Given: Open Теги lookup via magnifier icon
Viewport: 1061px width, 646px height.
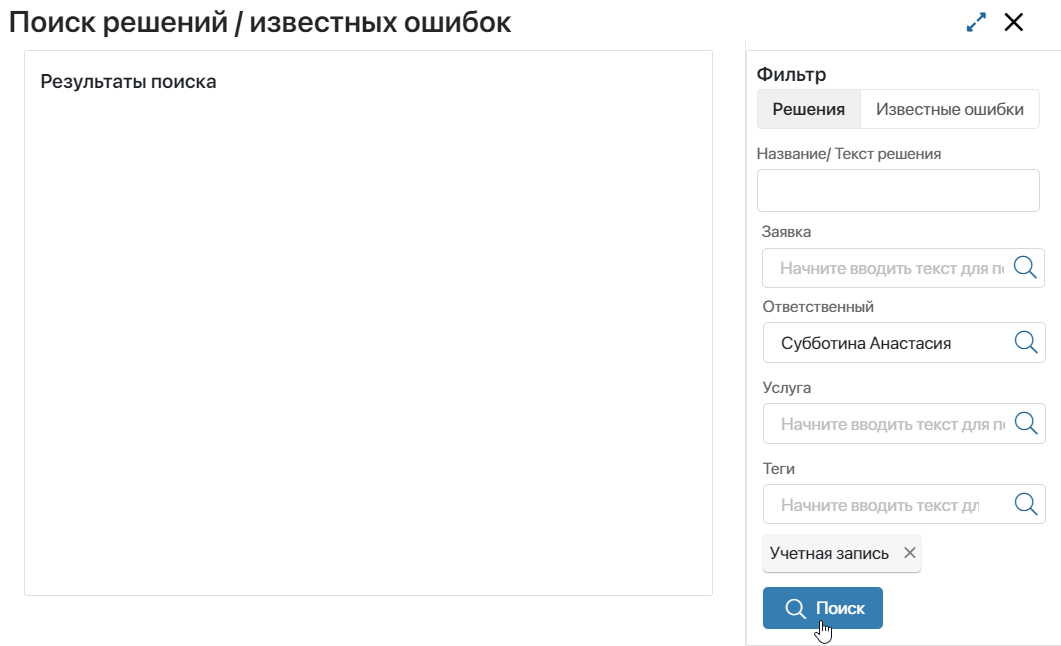Looking at the screenshot, I should [x=1026, y=503].
